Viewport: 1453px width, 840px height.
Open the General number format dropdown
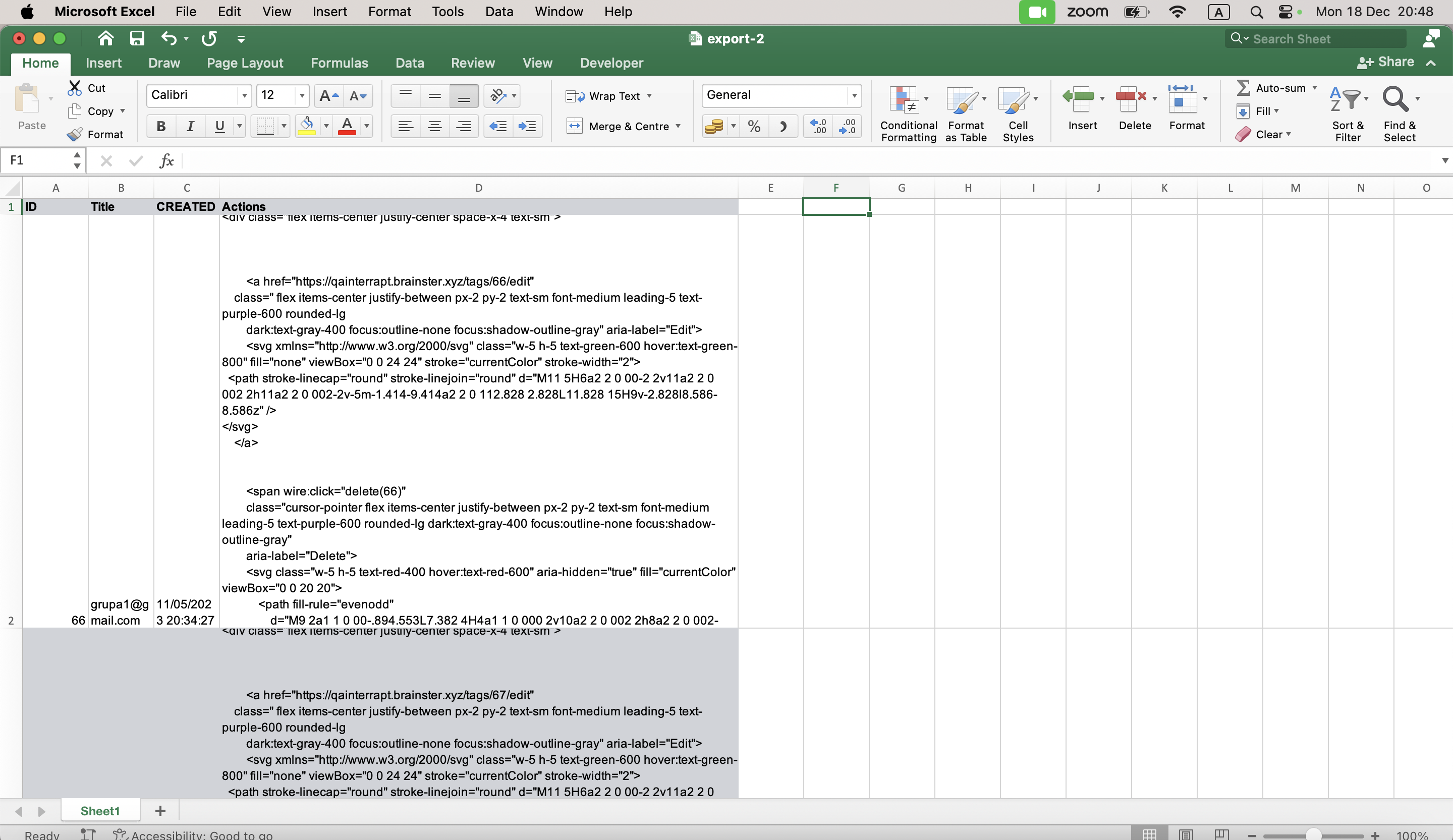[x=854, y=96]
